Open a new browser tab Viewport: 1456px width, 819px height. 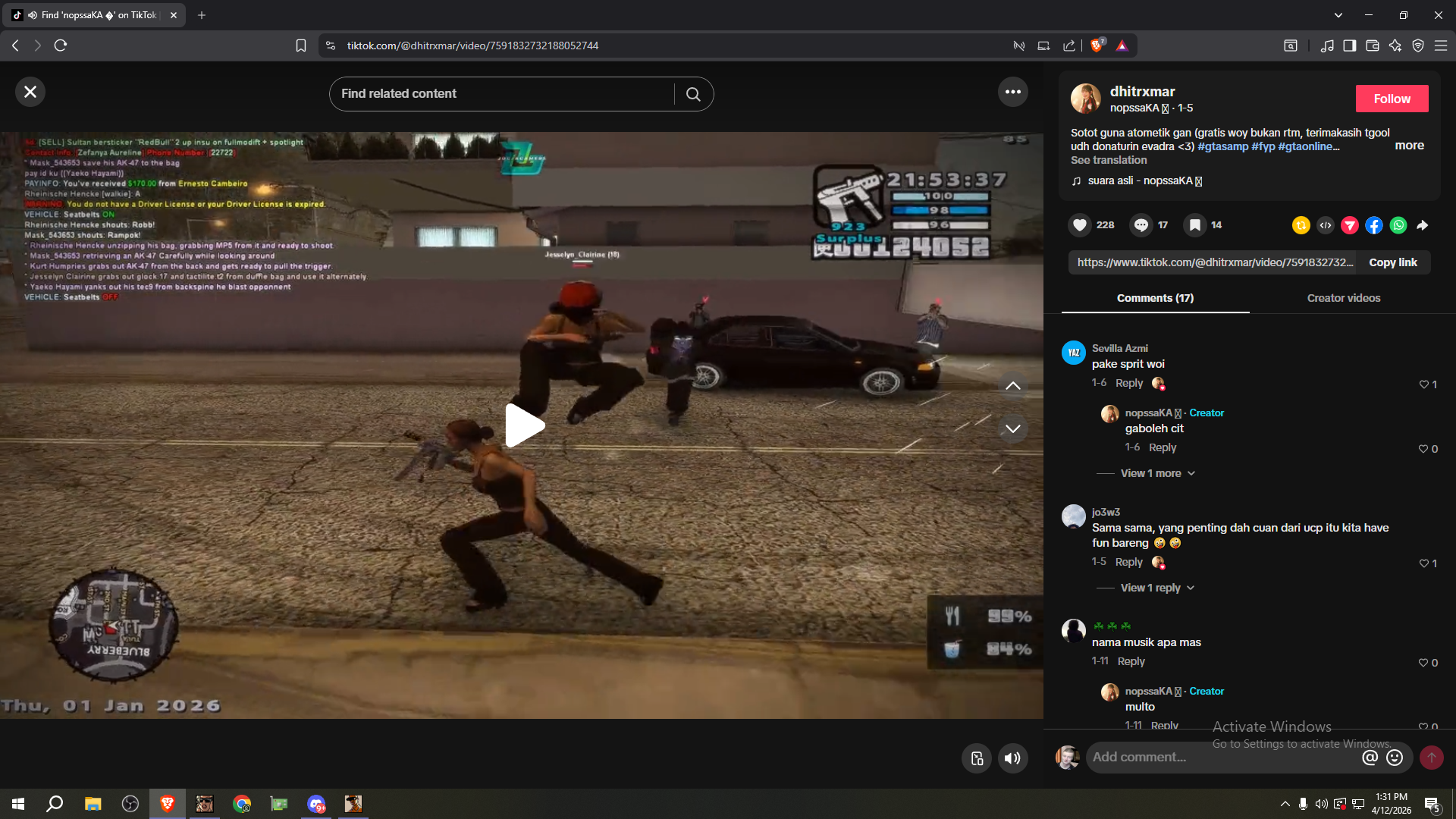click(x=202, y=15)
